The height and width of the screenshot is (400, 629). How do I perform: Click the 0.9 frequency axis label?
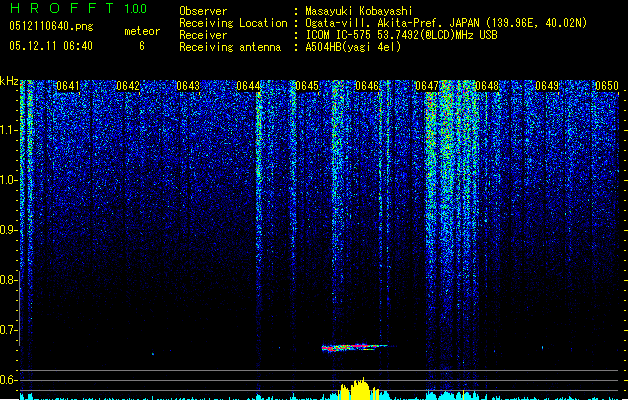tap(9, 230)
